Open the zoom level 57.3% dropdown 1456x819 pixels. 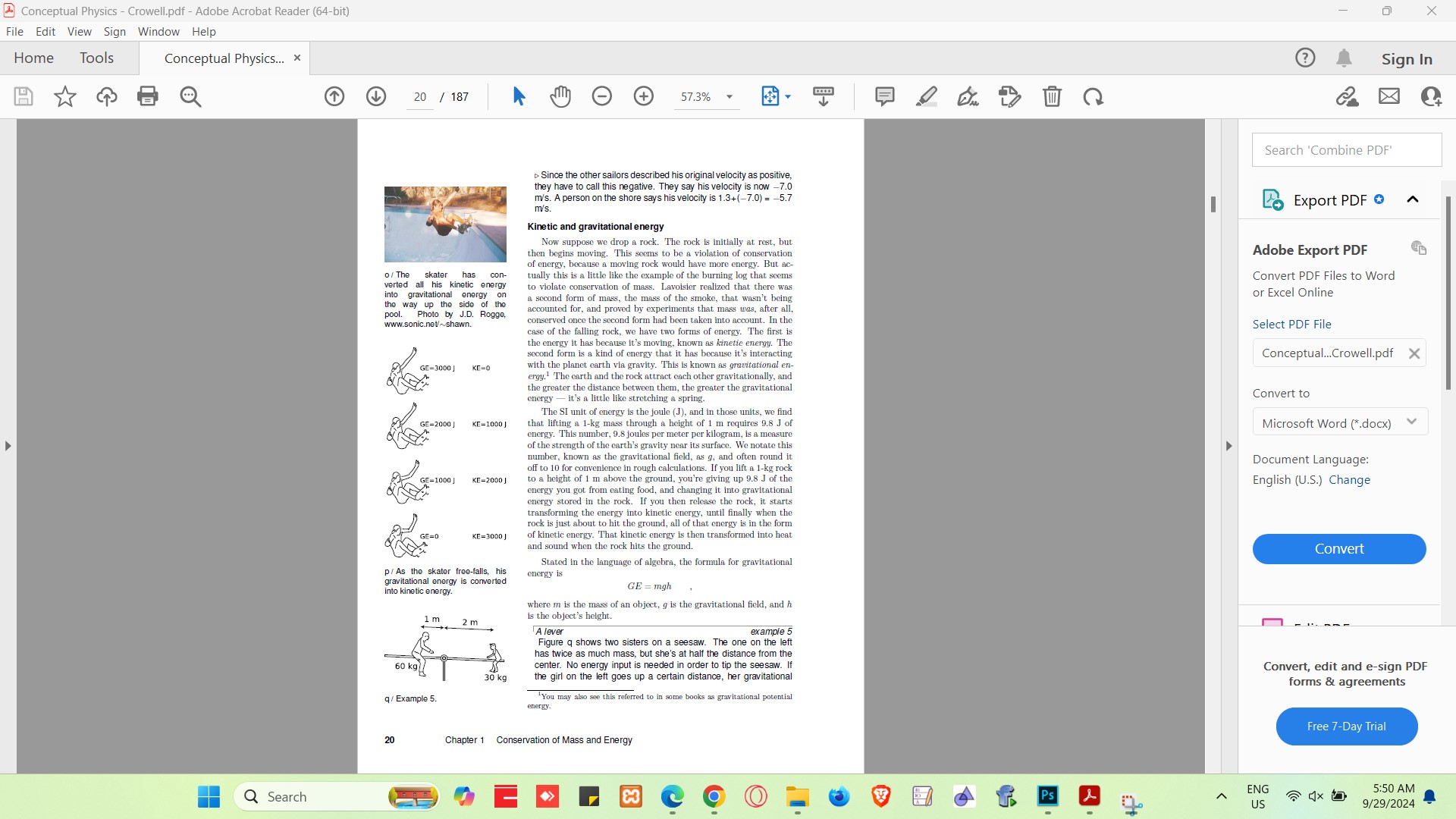point(730,97)
